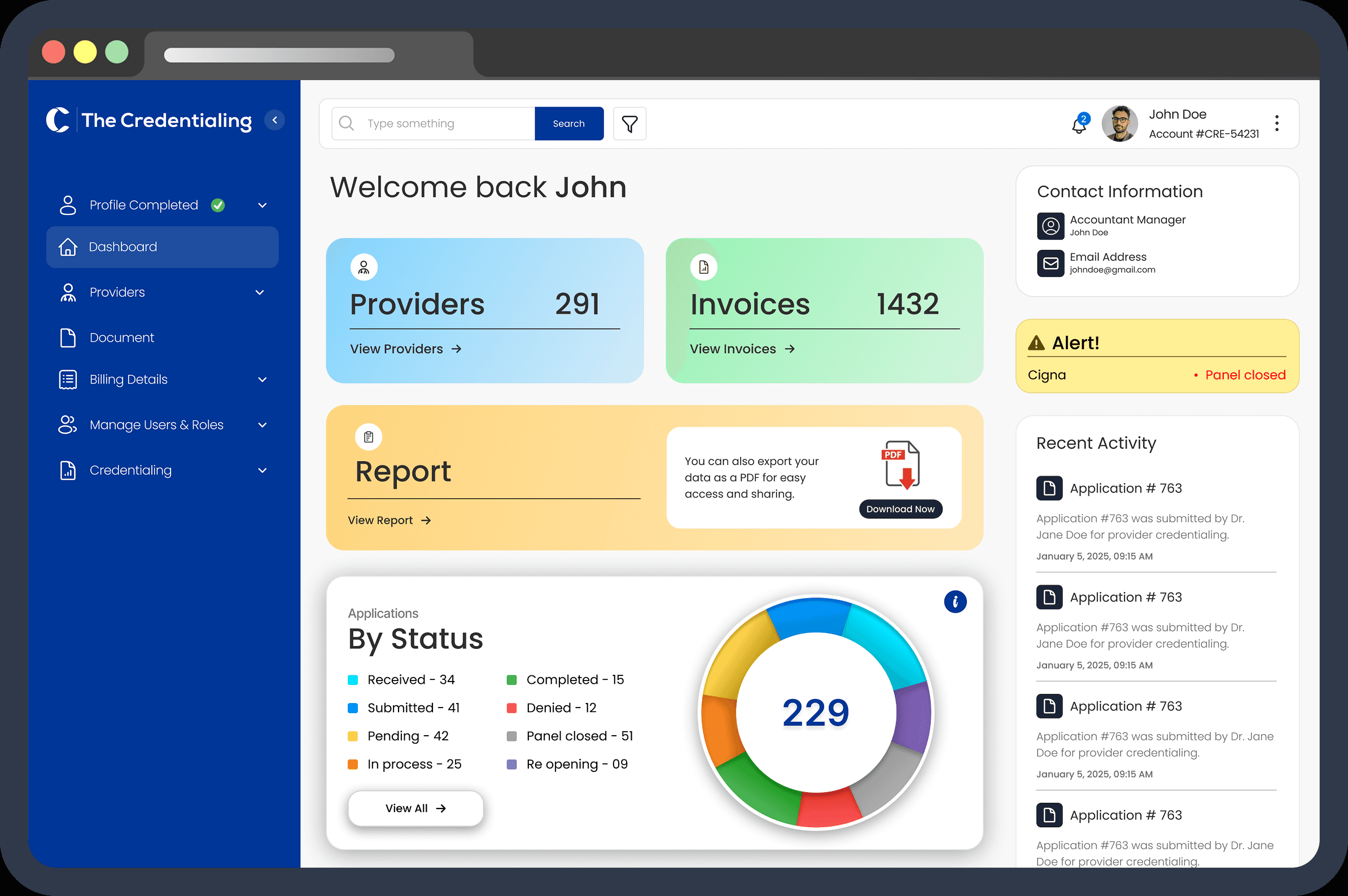Expand the Billing Details section
The width and height of the screenshot is (1348, 896).
coord(262,379)
